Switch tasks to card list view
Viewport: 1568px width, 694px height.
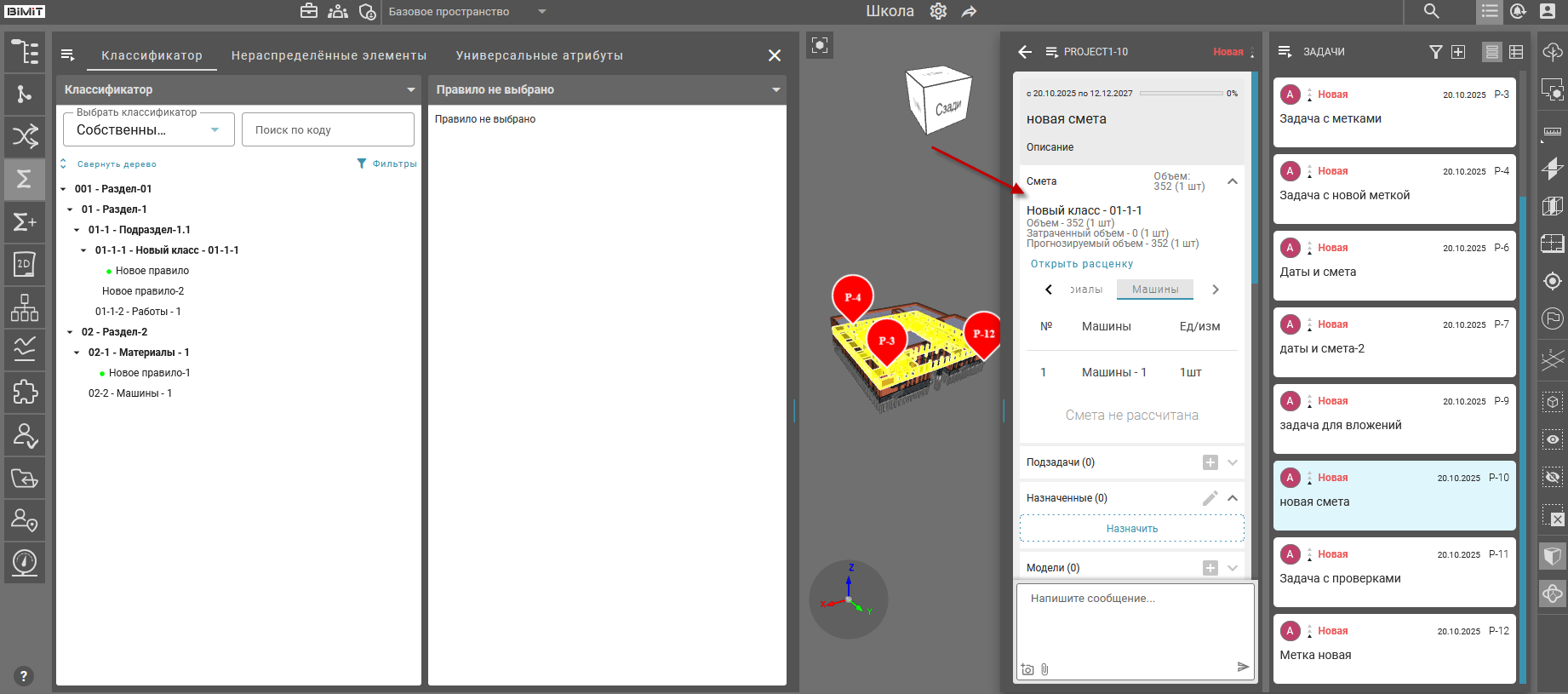(x=1491, y=52)
